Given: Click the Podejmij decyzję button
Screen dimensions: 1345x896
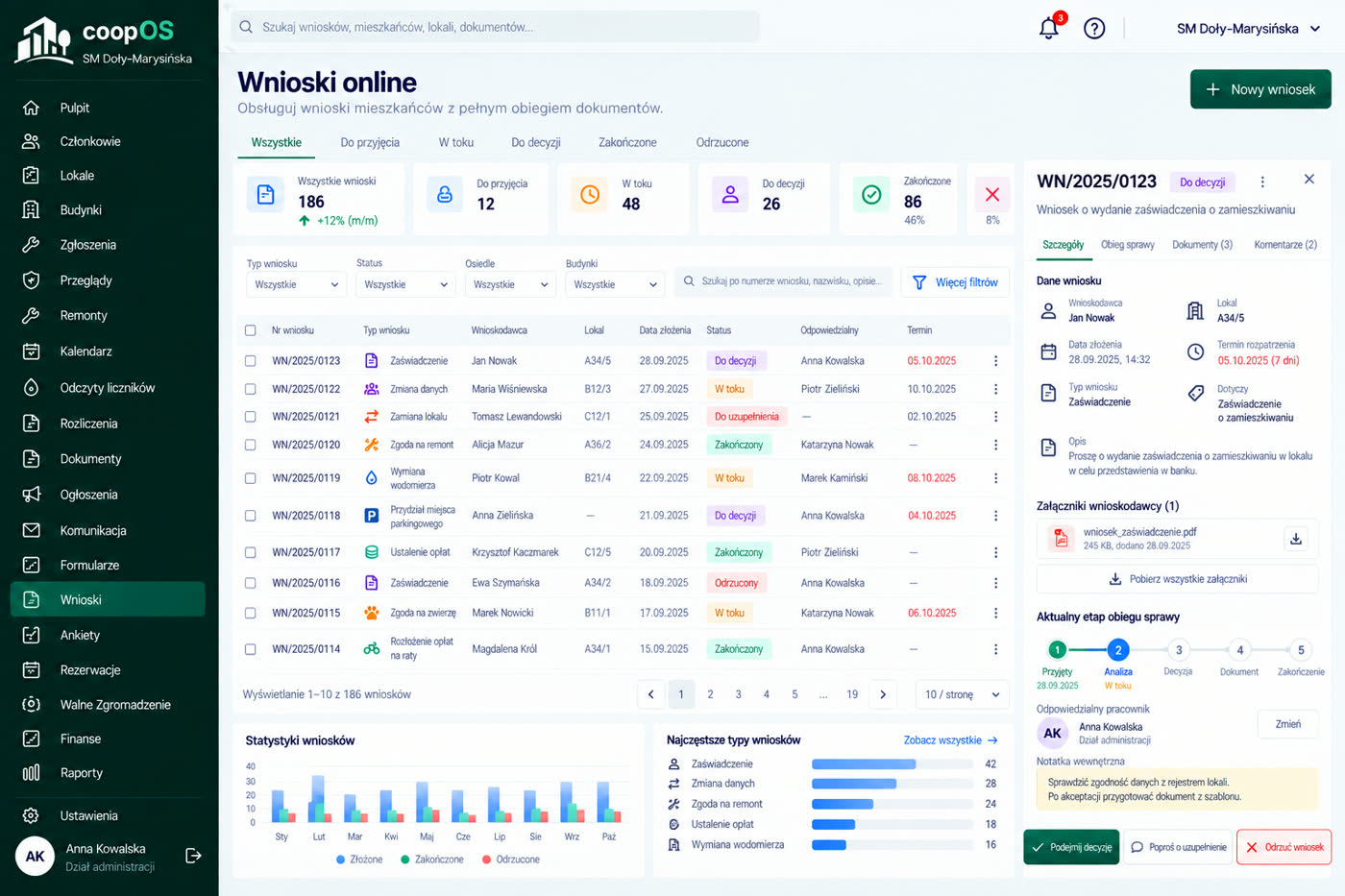Looking at the screenshot, I should click(1071, 847).
